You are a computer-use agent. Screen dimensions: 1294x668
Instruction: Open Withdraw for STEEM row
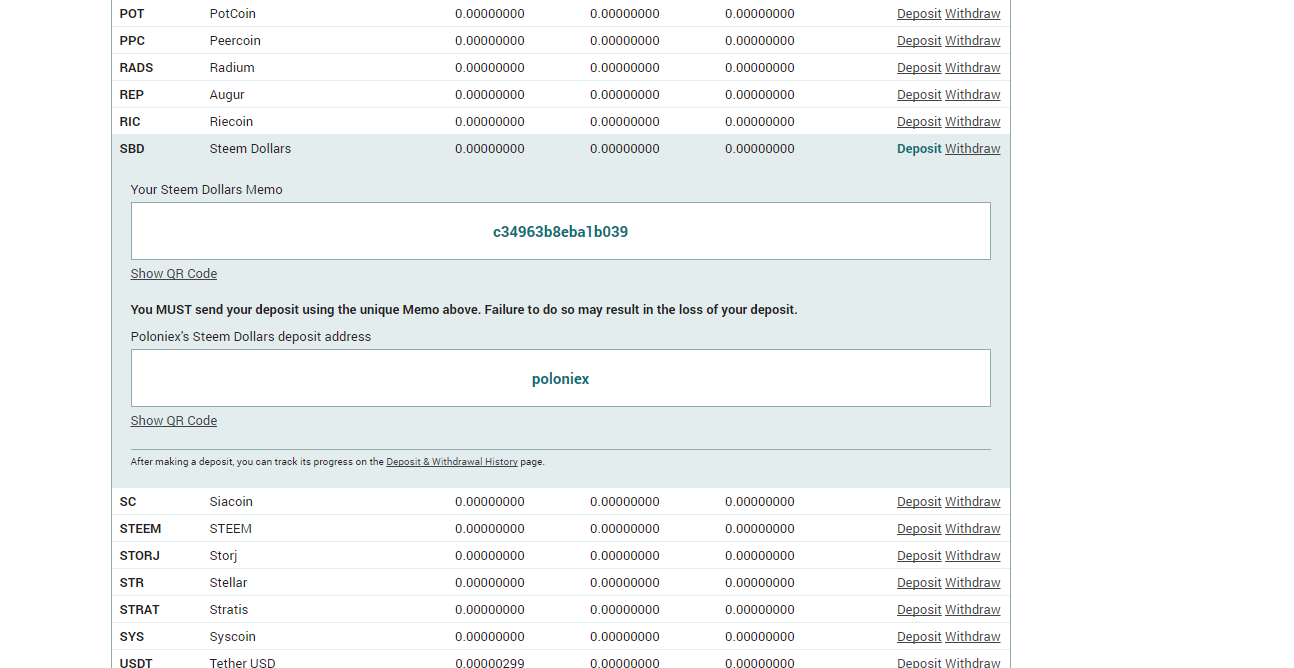(x=973, y=529)
